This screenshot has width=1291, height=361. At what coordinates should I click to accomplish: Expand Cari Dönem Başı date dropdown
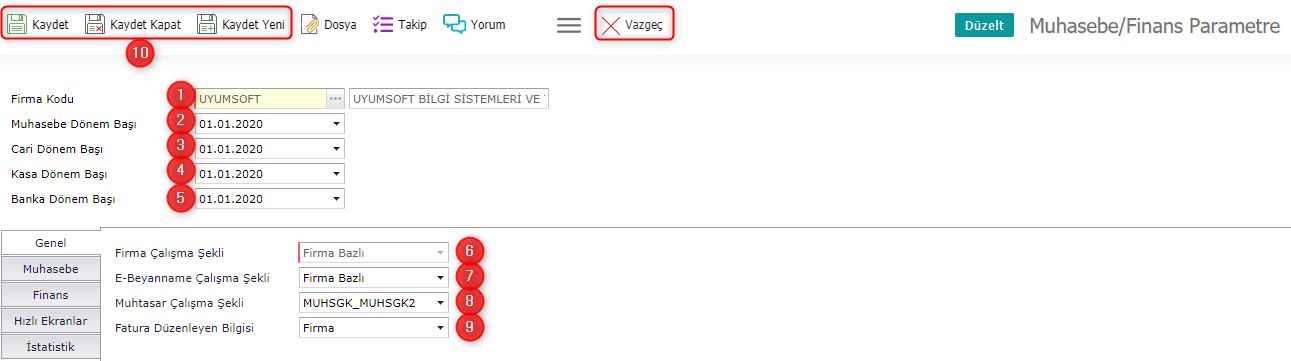click(x=336, y=149)
